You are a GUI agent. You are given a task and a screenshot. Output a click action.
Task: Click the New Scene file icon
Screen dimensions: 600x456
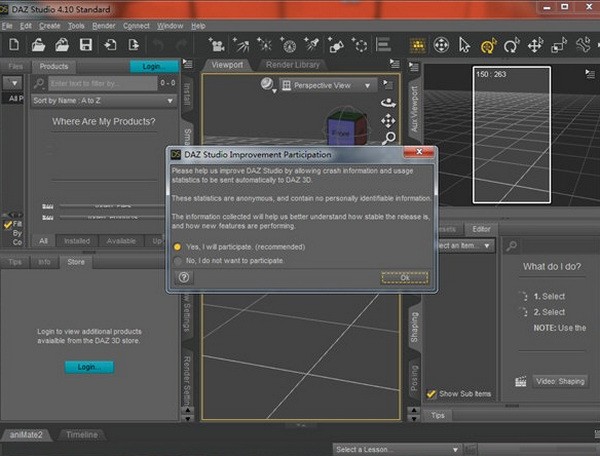[x=14, y=45]
